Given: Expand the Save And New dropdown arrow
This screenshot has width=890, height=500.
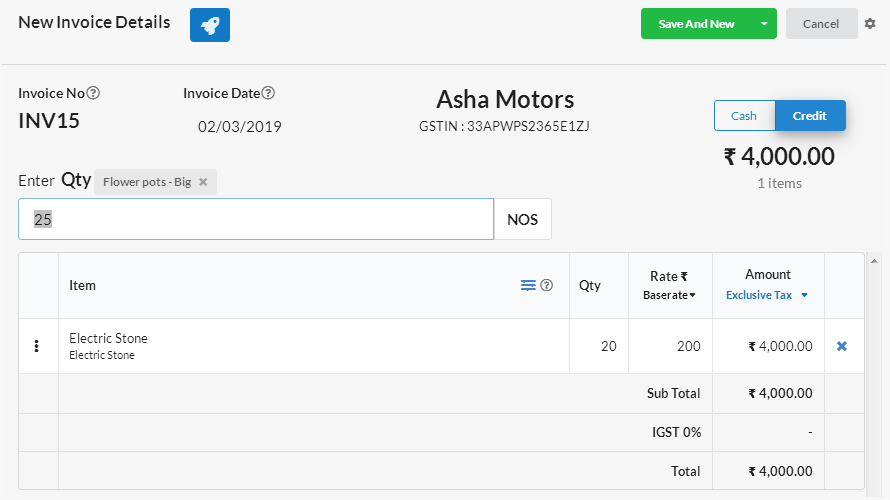Looking at the screenshot, I should click(x=764, y=24).
